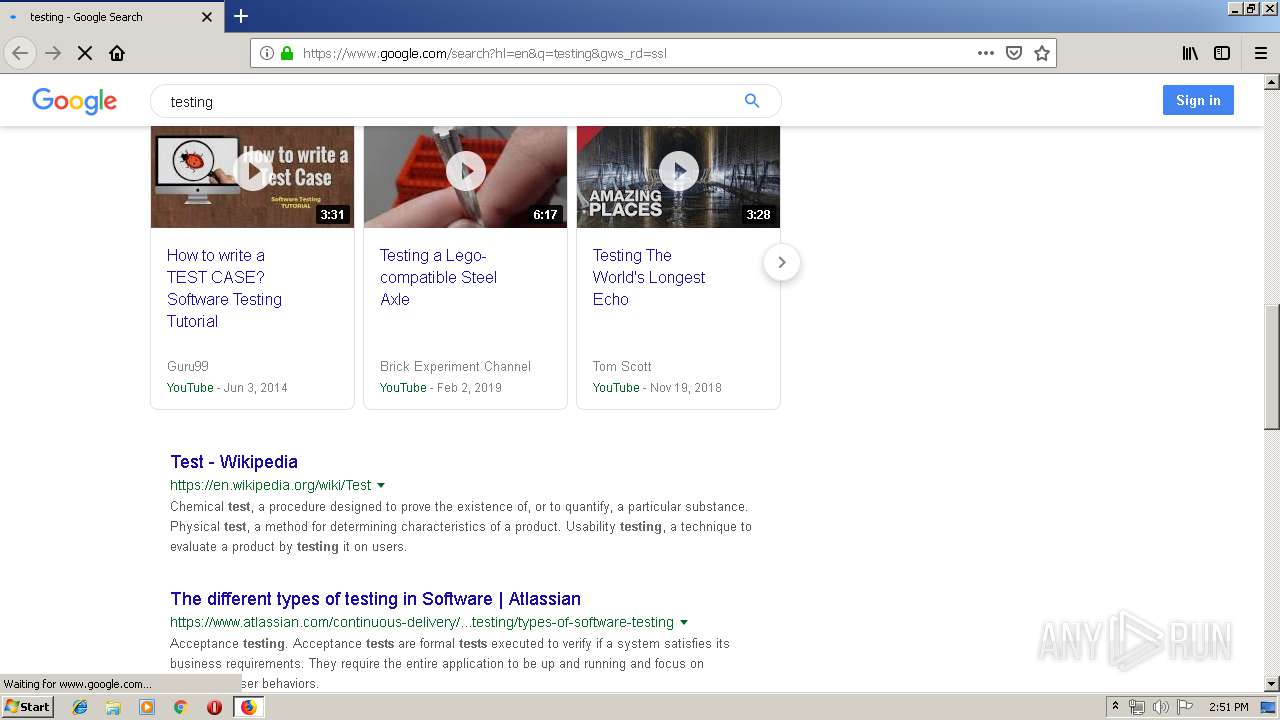Play the How to write a Test Case video

pos(252,172)
